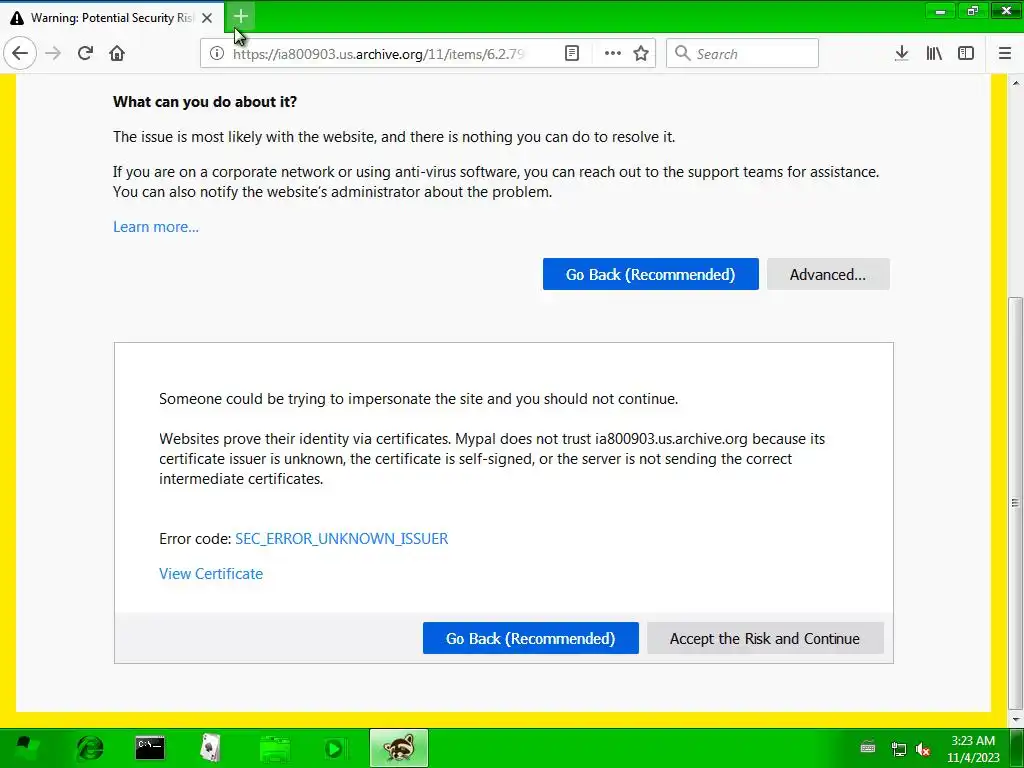1024x768 pixels.
Task: Open the Downloads arrow icon
Action: point(902,54)
